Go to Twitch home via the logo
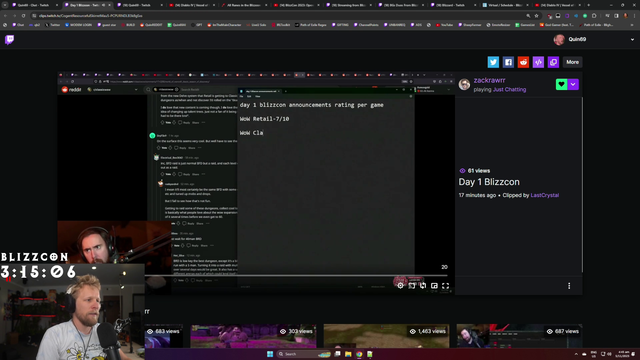The width and height of the screenshot is (640, 360). tap(9, 40)
